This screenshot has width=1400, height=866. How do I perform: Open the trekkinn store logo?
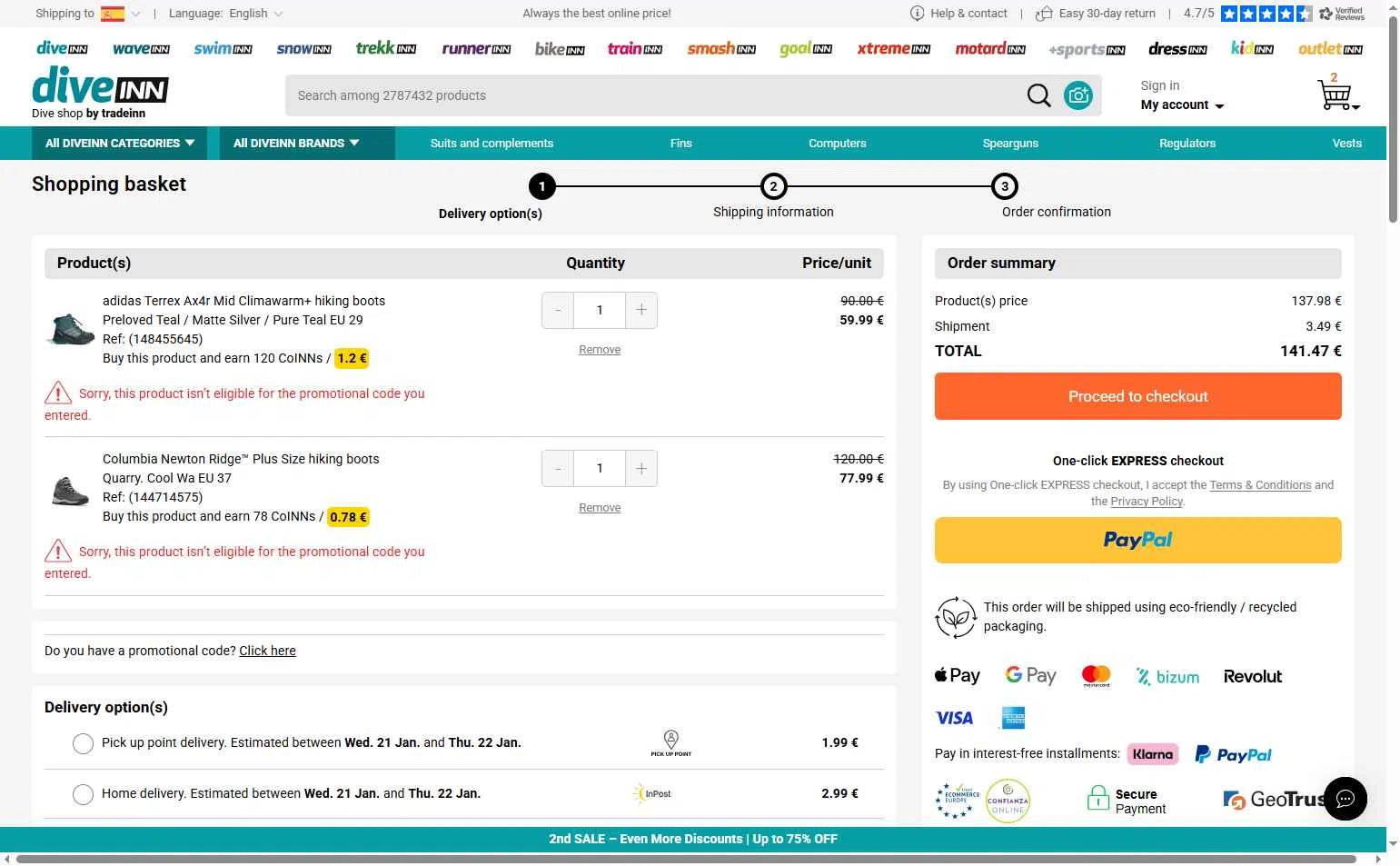(386, 48)
